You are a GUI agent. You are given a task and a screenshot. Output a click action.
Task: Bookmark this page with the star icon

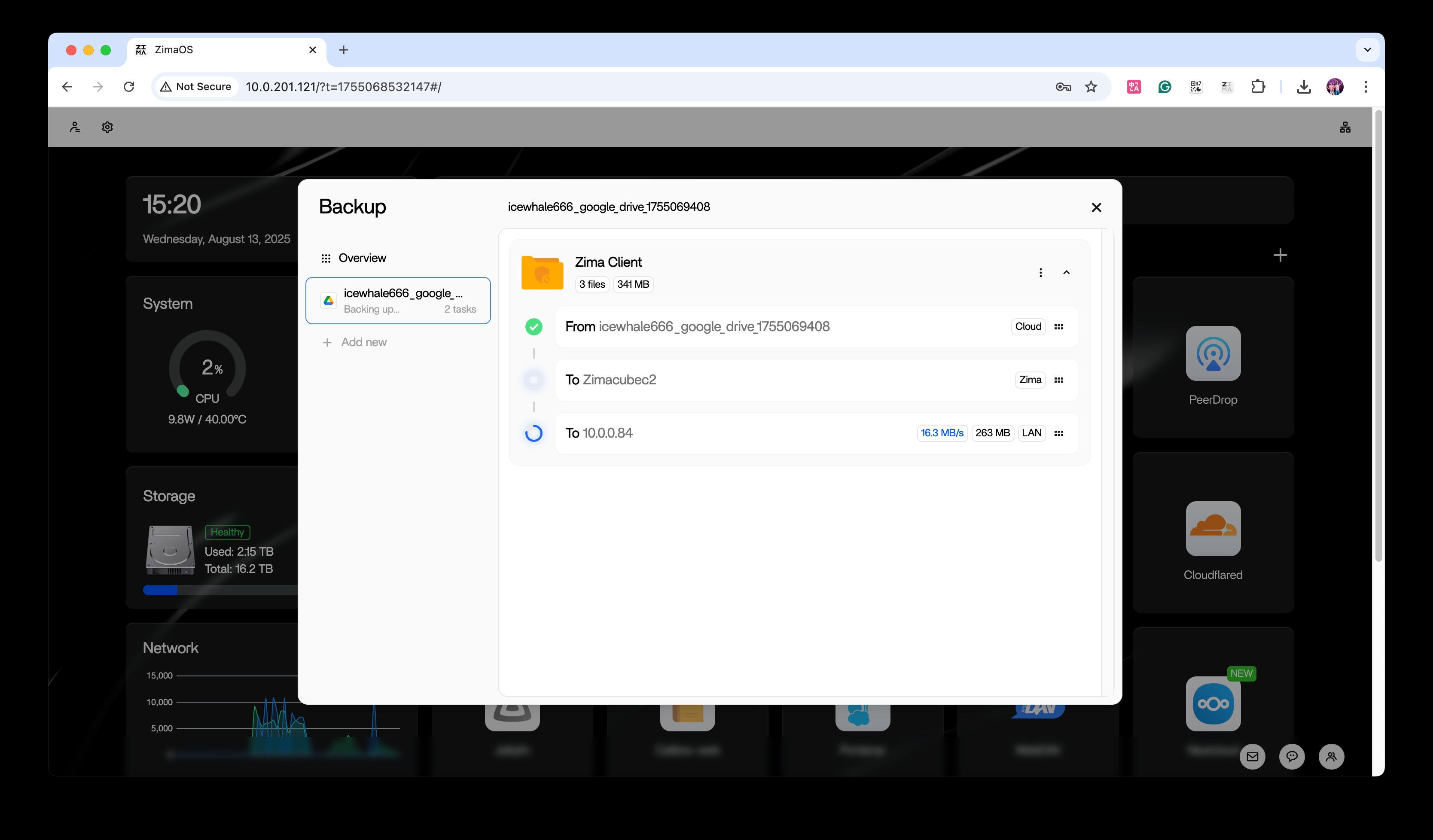1091,87
